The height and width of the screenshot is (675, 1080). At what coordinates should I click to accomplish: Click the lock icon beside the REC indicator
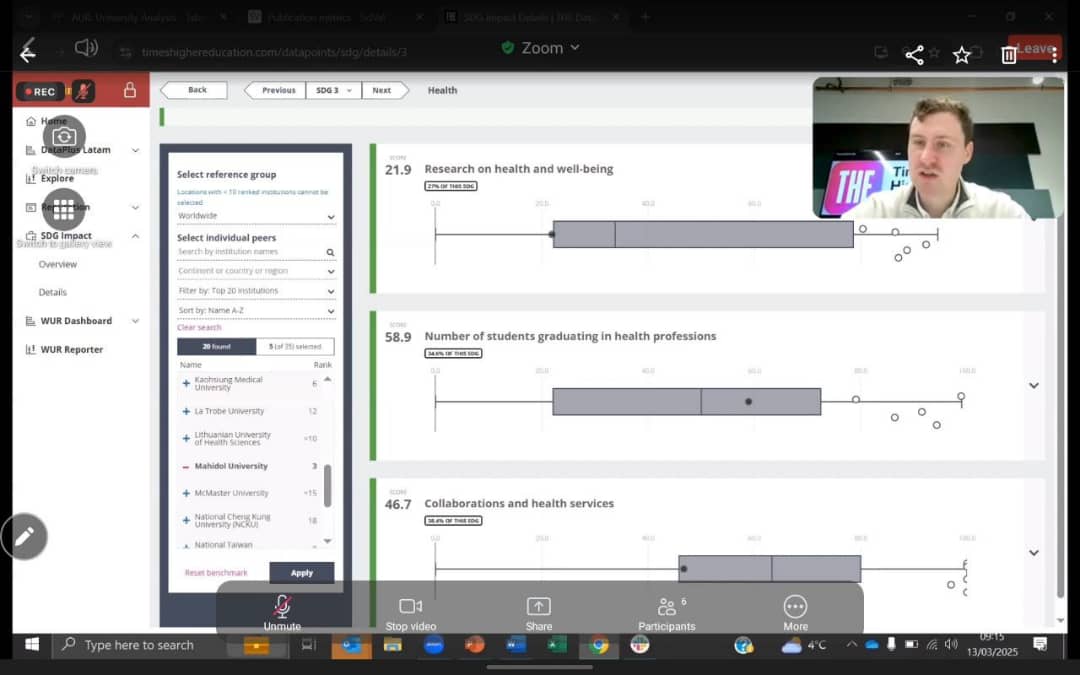(129, 90)
